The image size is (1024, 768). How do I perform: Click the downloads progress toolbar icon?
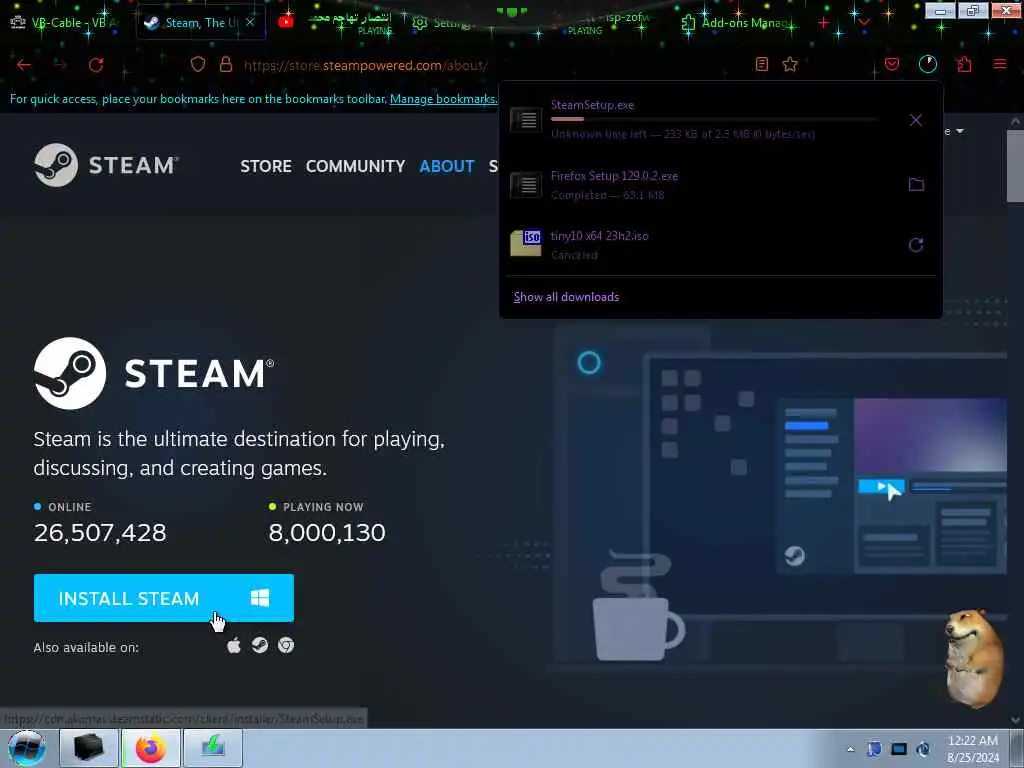(x=928, y=64)
